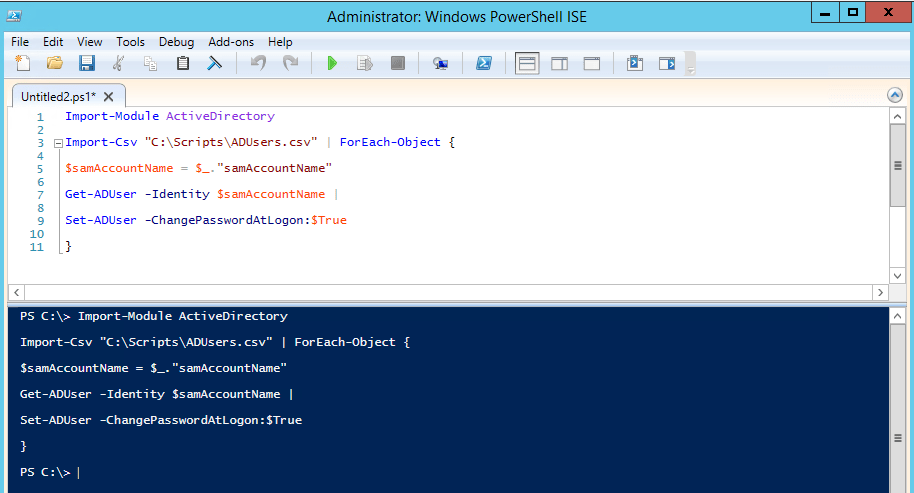Maximize the PowerShell ISE window

click(853, 13)
